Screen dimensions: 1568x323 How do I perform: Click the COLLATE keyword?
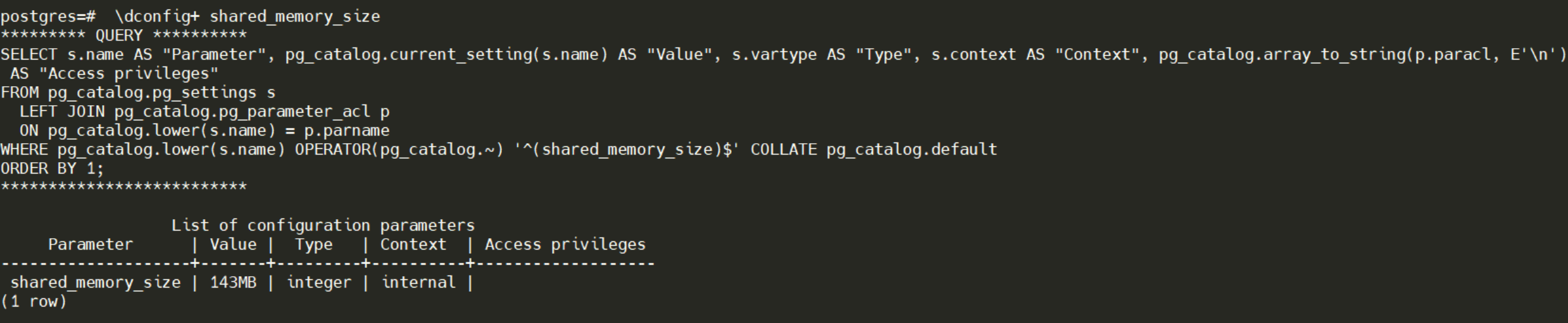pos(784,149)
